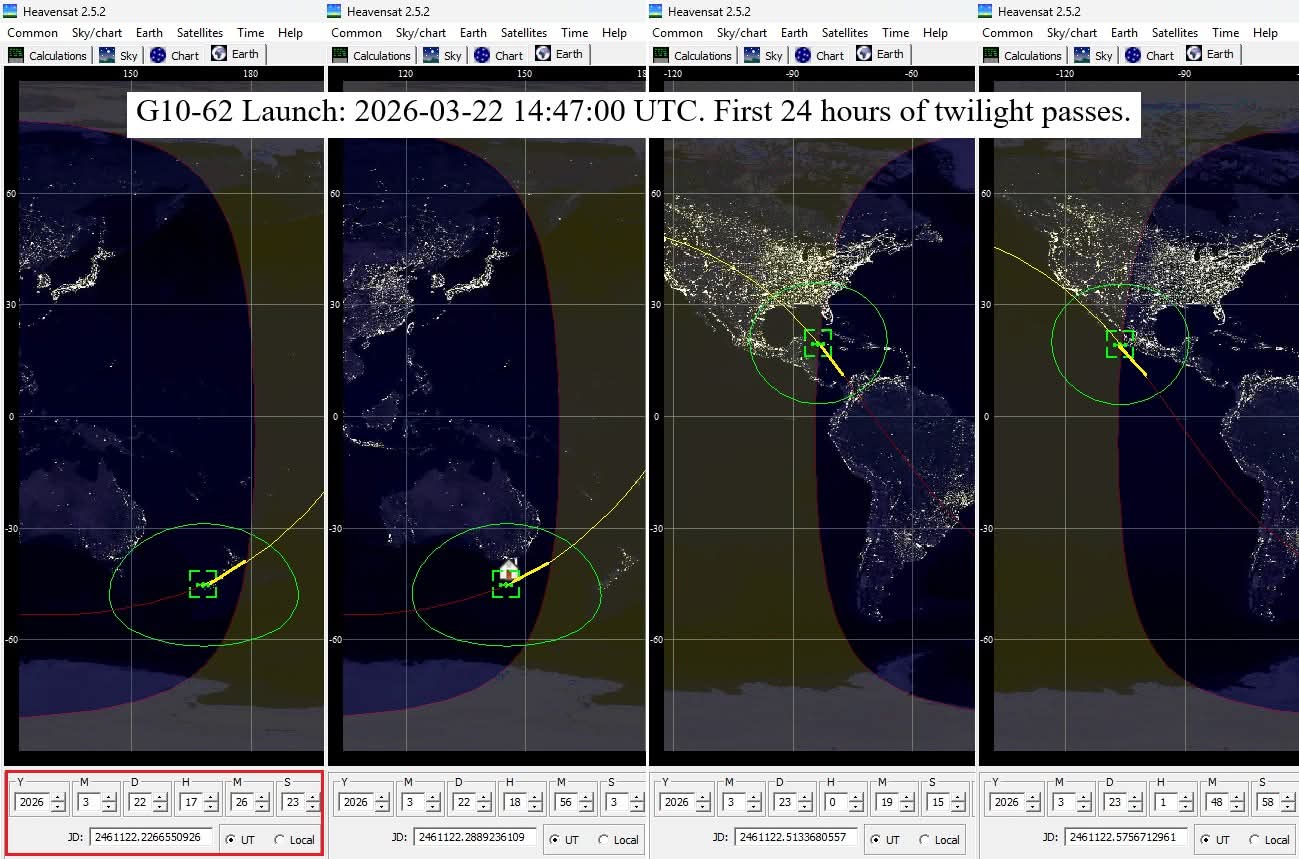Click the Calculations icon in the leftmost window
The height and width of the screenshot is (859, 1299).
click(17, 55)
